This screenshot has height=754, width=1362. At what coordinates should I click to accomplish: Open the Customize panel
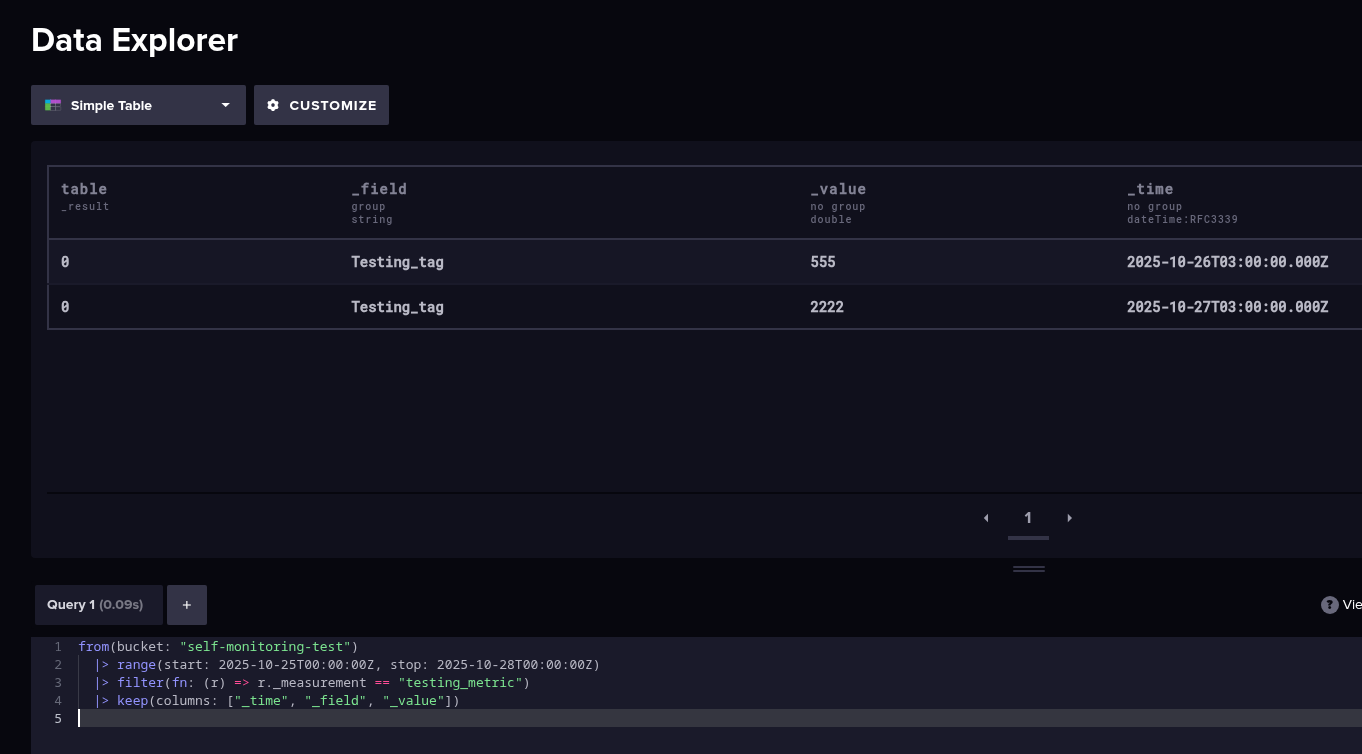[x=321, y=105]
